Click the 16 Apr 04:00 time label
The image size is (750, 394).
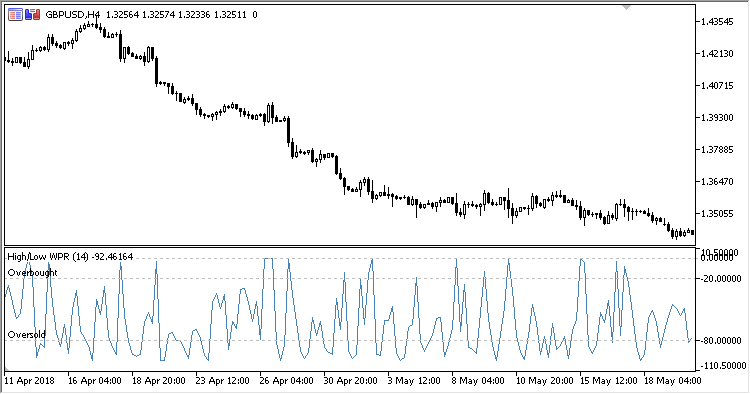(x=95, y=381)
